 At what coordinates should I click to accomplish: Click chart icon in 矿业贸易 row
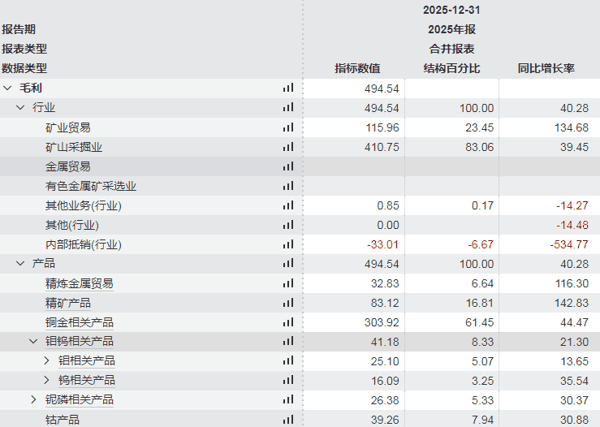click(288, 127)
